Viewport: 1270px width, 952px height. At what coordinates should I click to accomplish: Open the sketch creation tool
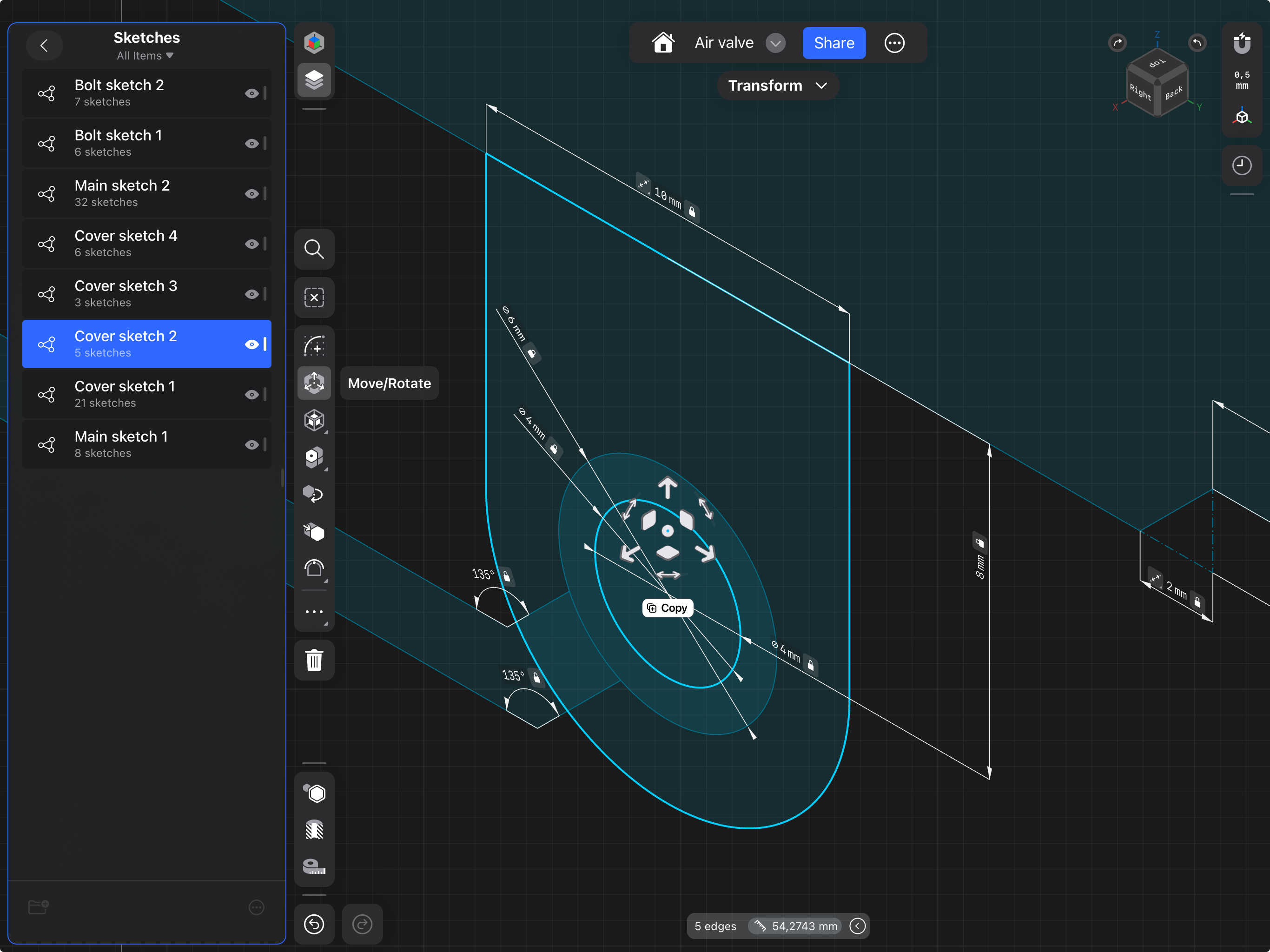pyautogui.click(x=314, y=346)
